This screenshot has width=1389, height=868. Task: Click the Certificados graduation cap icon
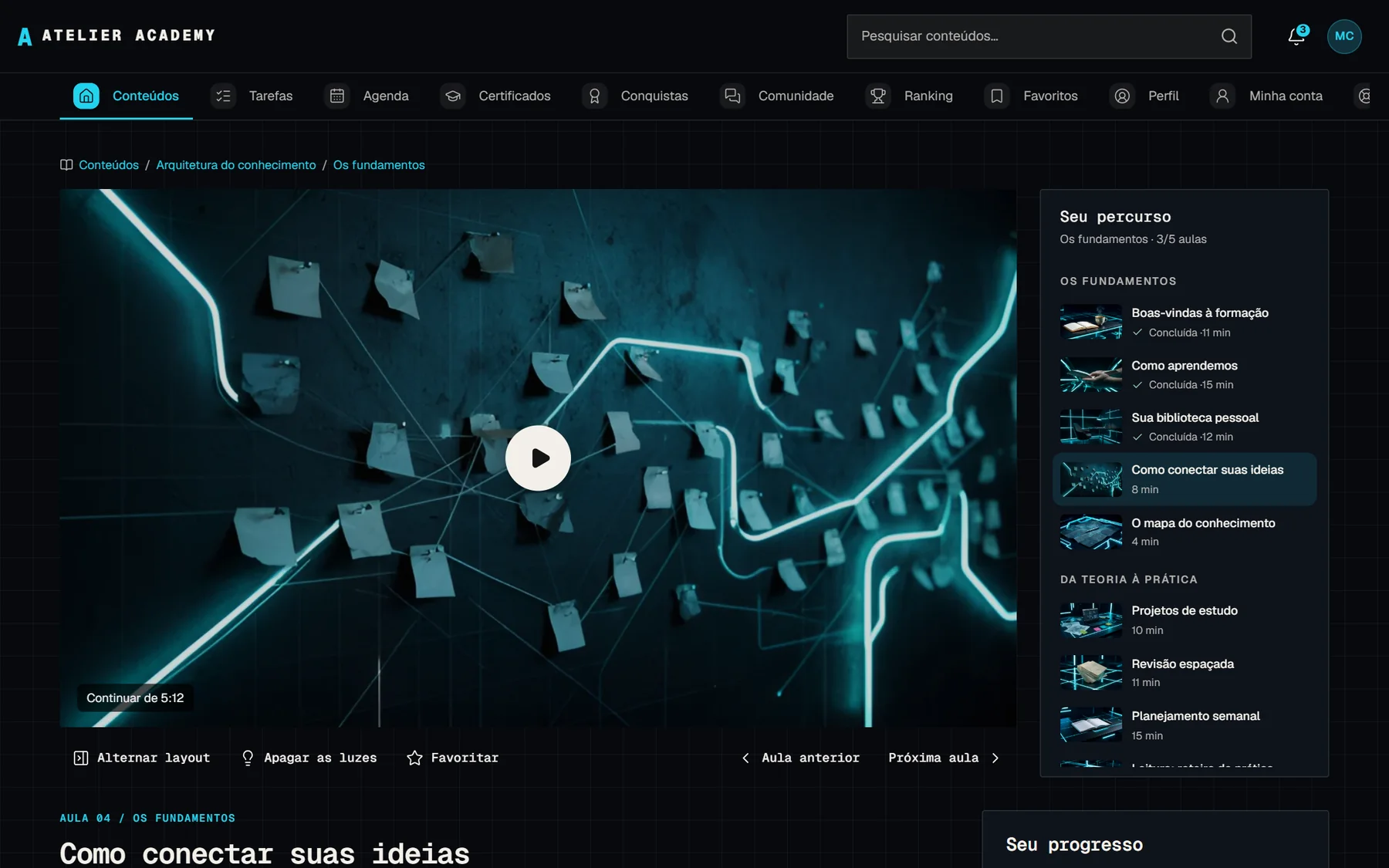(x=453, y=96)
